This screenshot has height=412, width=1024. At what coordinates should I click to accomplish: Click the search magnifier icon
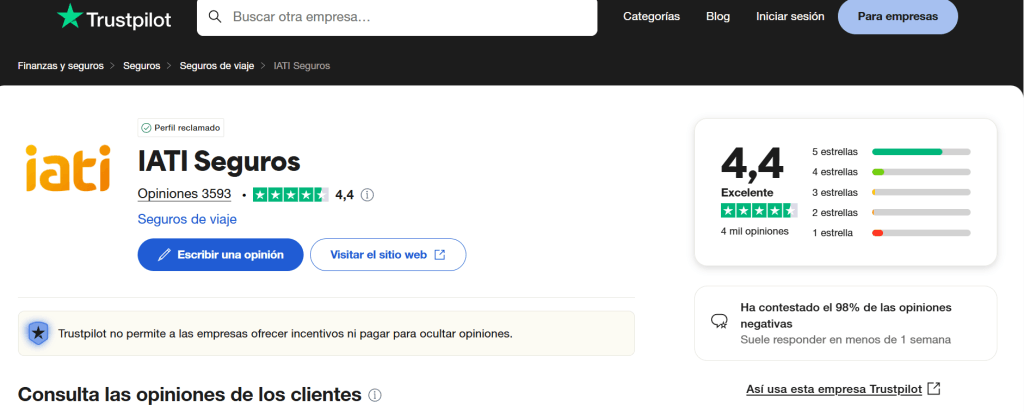[215, 17]
